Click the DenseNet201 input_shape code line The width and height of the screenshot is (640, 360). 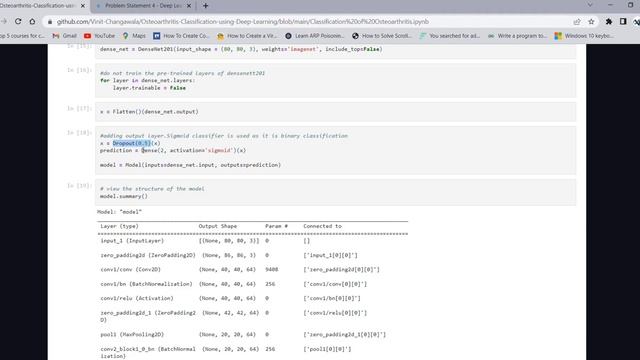click(x=241, y=49)
